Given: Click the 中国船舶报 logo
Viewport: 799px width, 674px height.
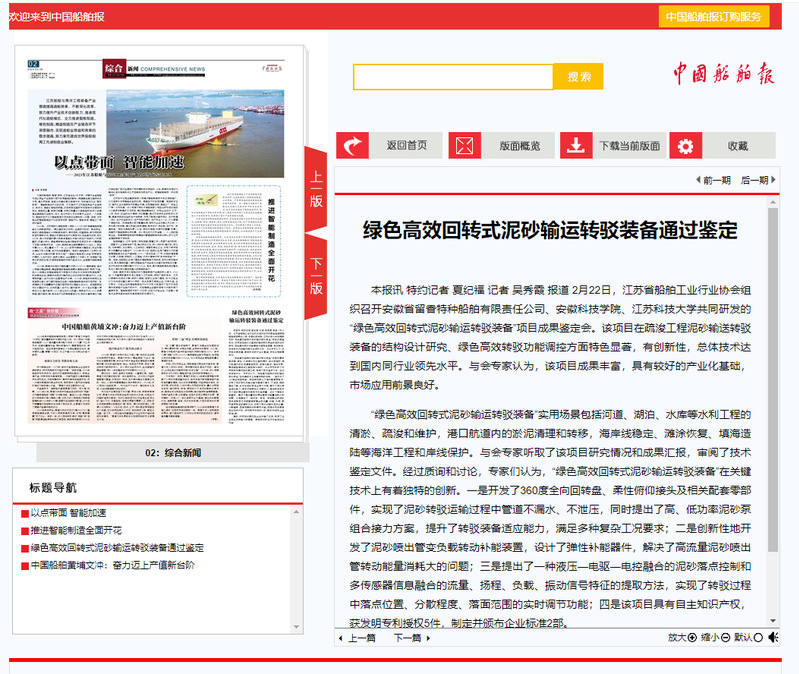Looking at the screenshot, I should 723,75.
